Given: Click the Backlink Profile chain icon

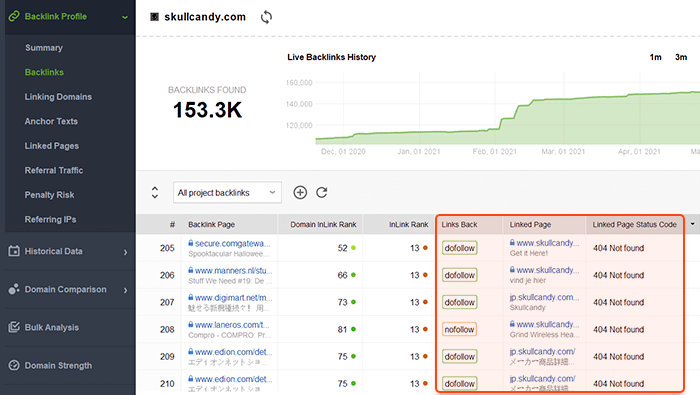Looking at the screenshot, I should (14, 17).
